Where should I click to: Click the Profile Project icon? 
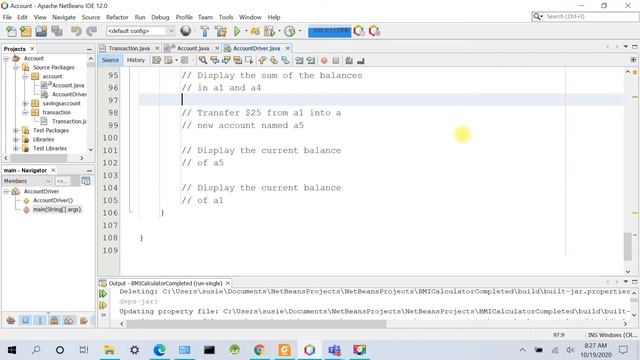289,31
